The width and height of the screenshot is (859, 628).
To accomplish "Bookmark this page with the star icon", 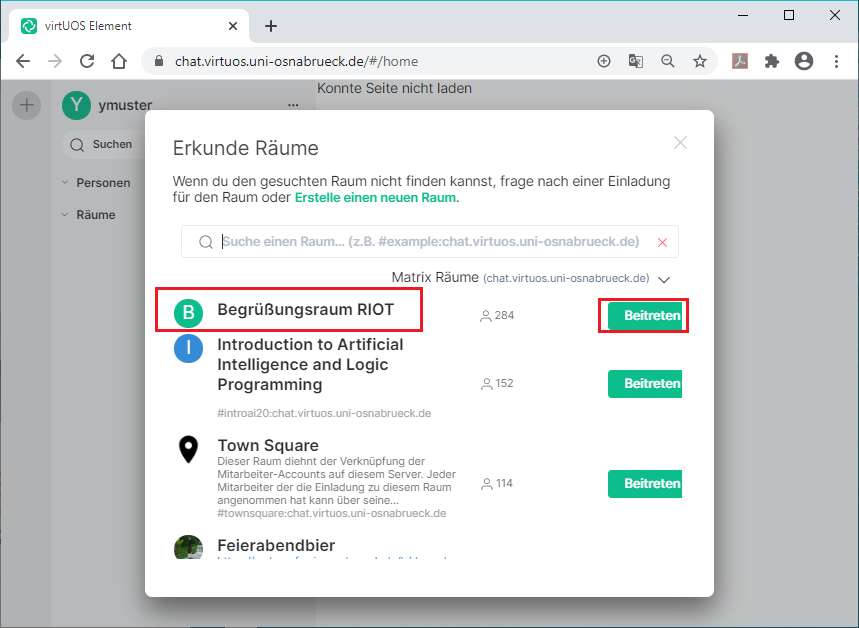I will 700,61.
